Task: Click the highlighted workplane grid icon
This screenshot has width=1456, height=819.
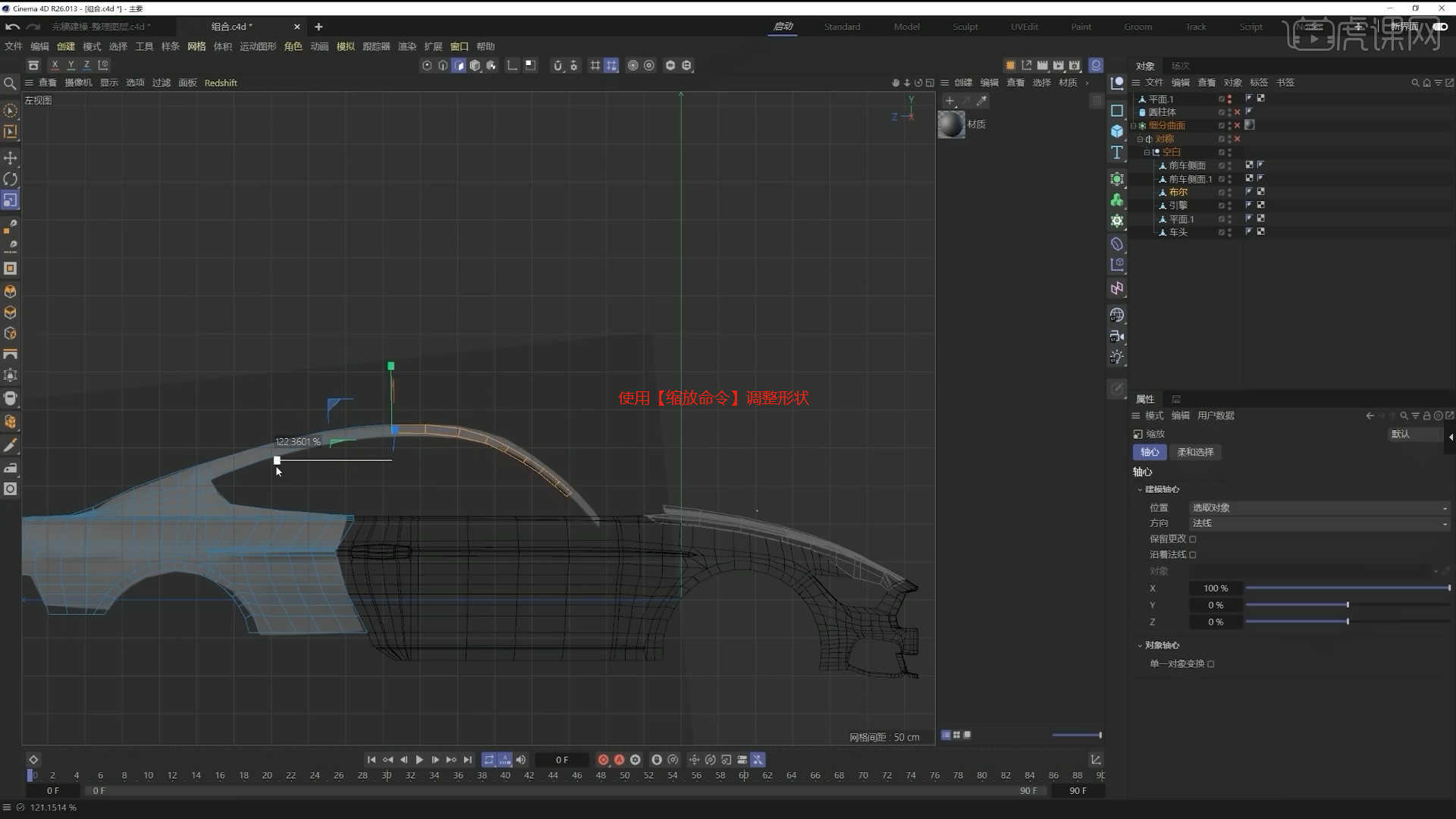Action: (611, 65)
